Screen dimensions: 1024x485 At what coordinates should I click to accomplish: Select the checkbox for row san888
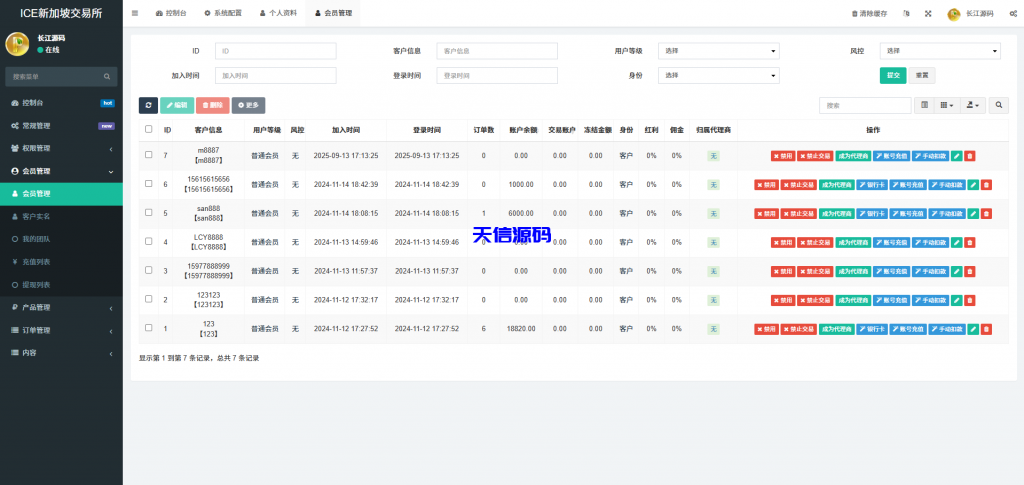(x=149, y=213)
